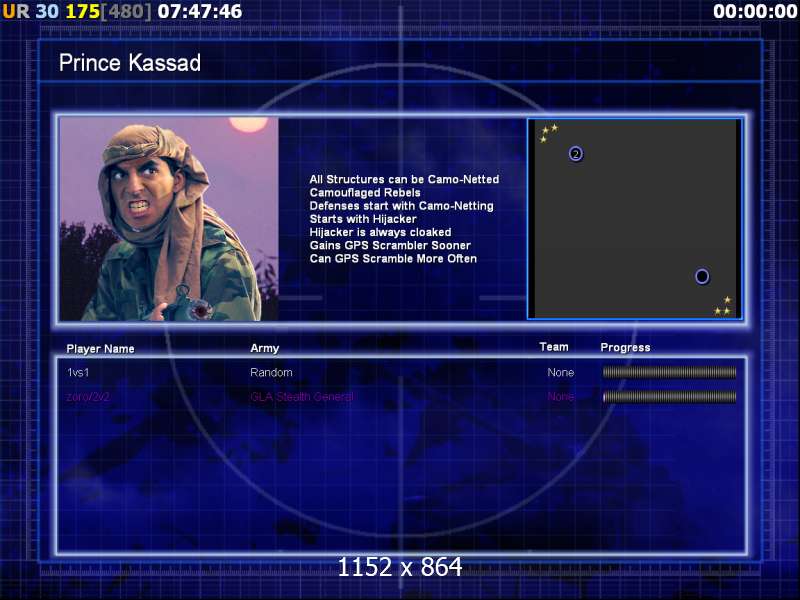This screenshot has width=800, height=600.
Task: Click the GLA Stealth General army entry
Action: pos(301,397)
